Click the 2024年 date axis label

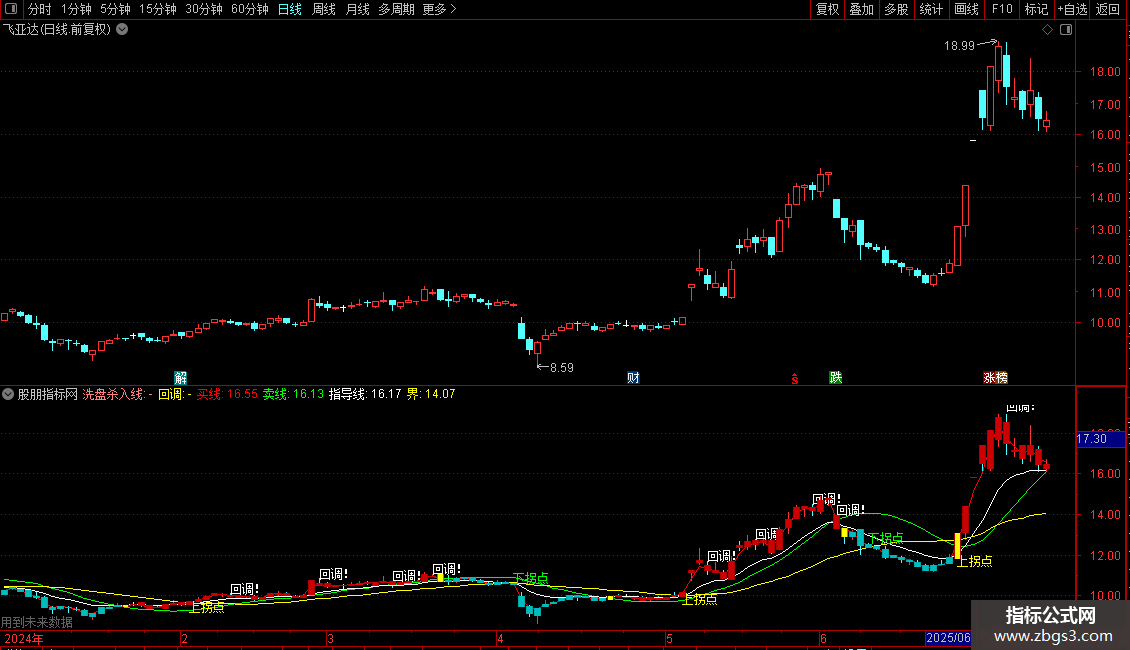[24, 638]
